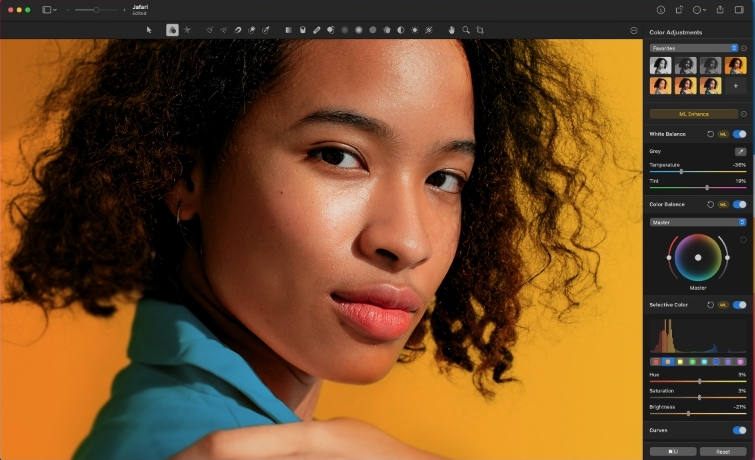
Task: Select the Arrange arrow tool
Action: point(149,30)
